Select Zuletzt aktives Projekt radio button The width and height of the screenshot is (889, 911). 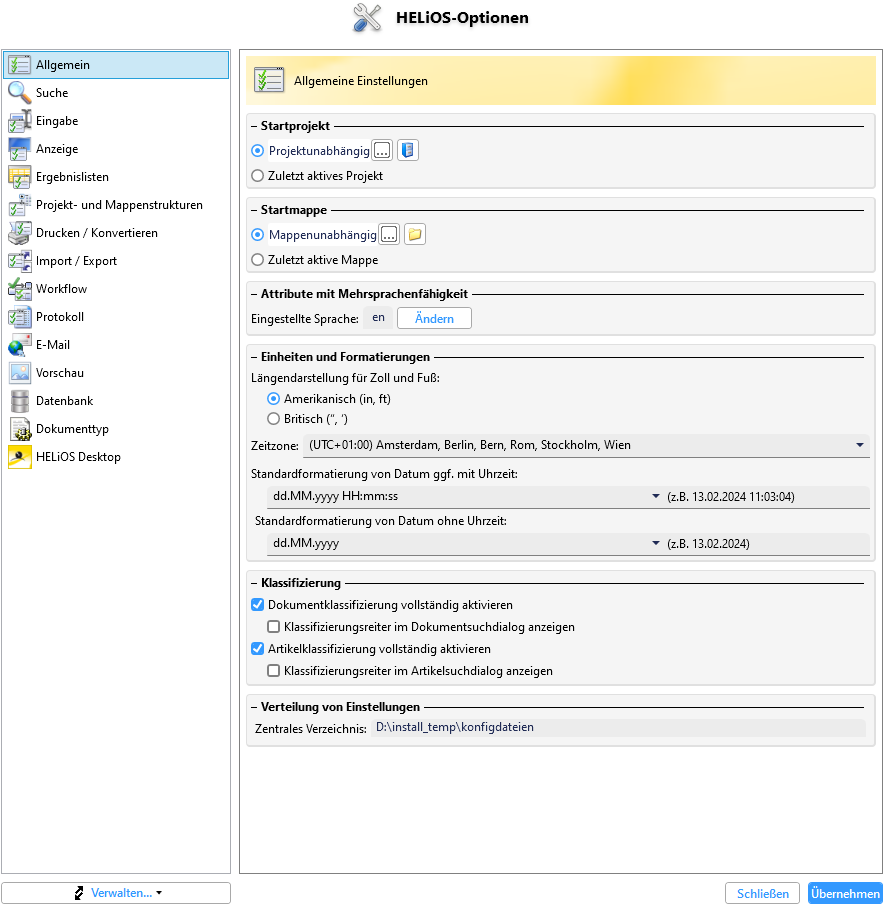[x=257, y=175]
